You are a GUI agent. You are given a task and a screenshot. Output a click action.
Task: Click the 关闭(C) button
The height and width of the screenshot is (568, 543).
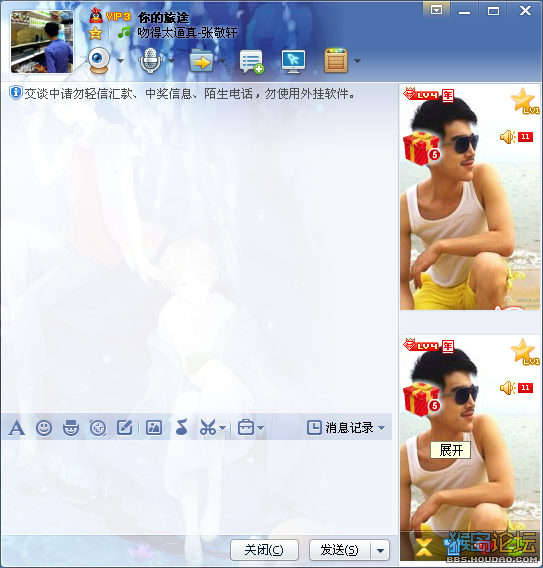(x=264, y=550)
